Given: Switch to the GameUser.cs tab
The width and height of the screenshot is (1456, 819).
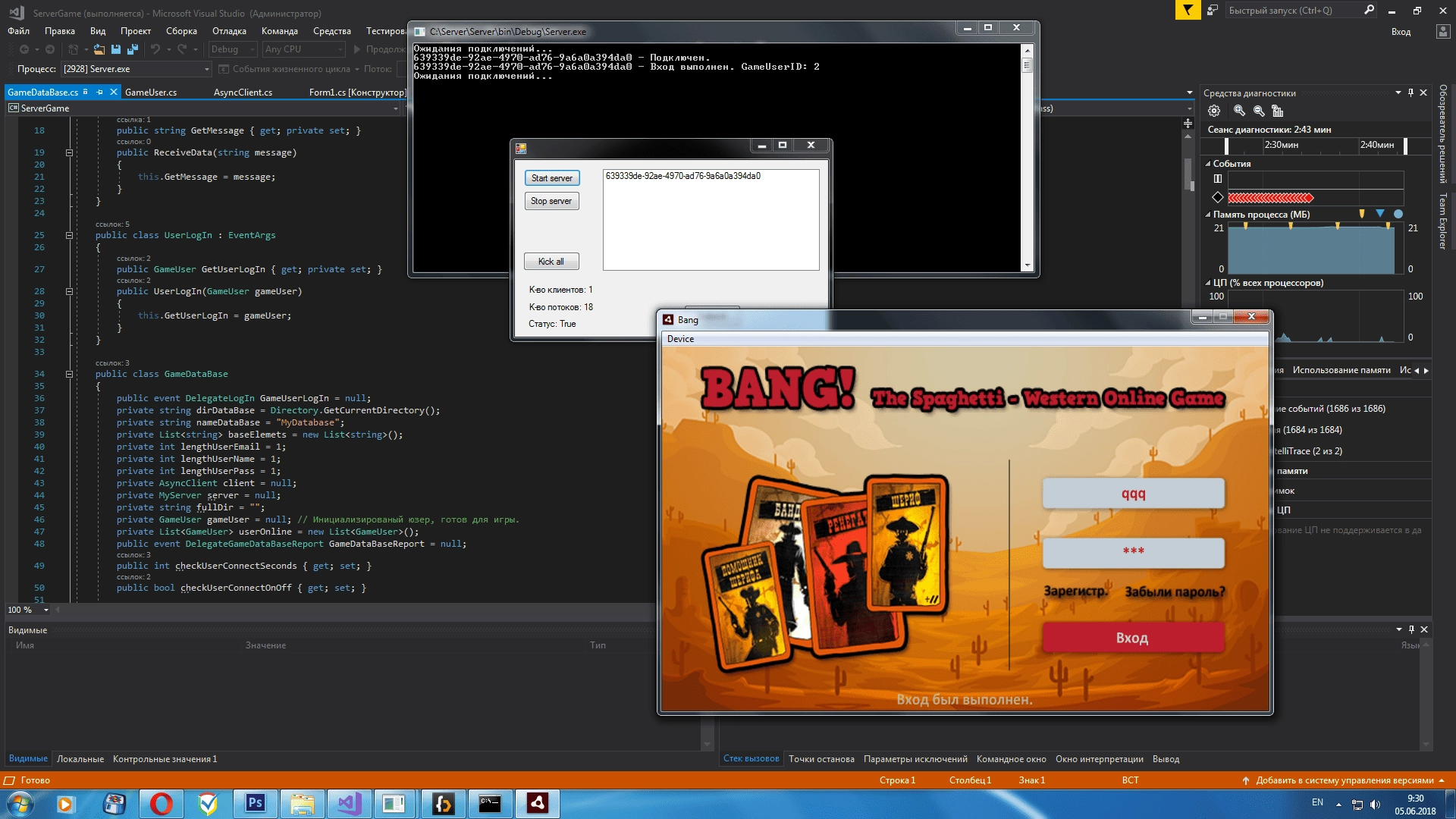Looking at the screenshot, I should pyautogui.click(x=151, y=93).
